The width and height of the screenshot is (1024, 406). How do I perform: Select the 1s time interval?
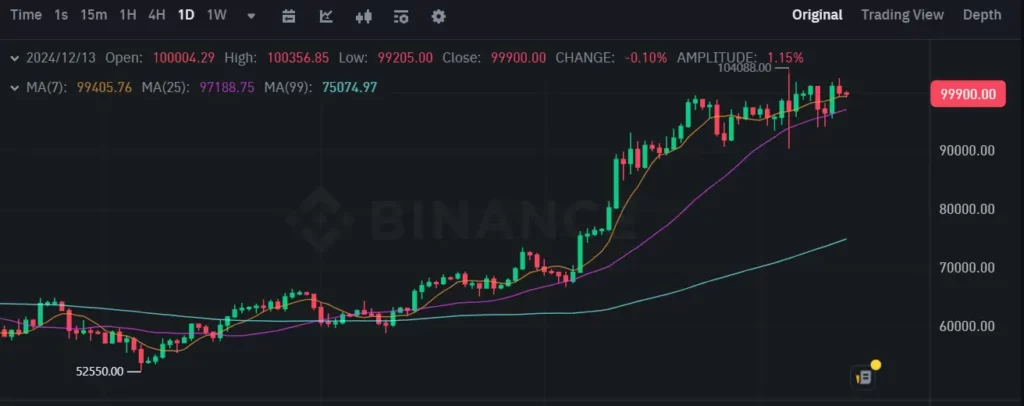point(61,15)
